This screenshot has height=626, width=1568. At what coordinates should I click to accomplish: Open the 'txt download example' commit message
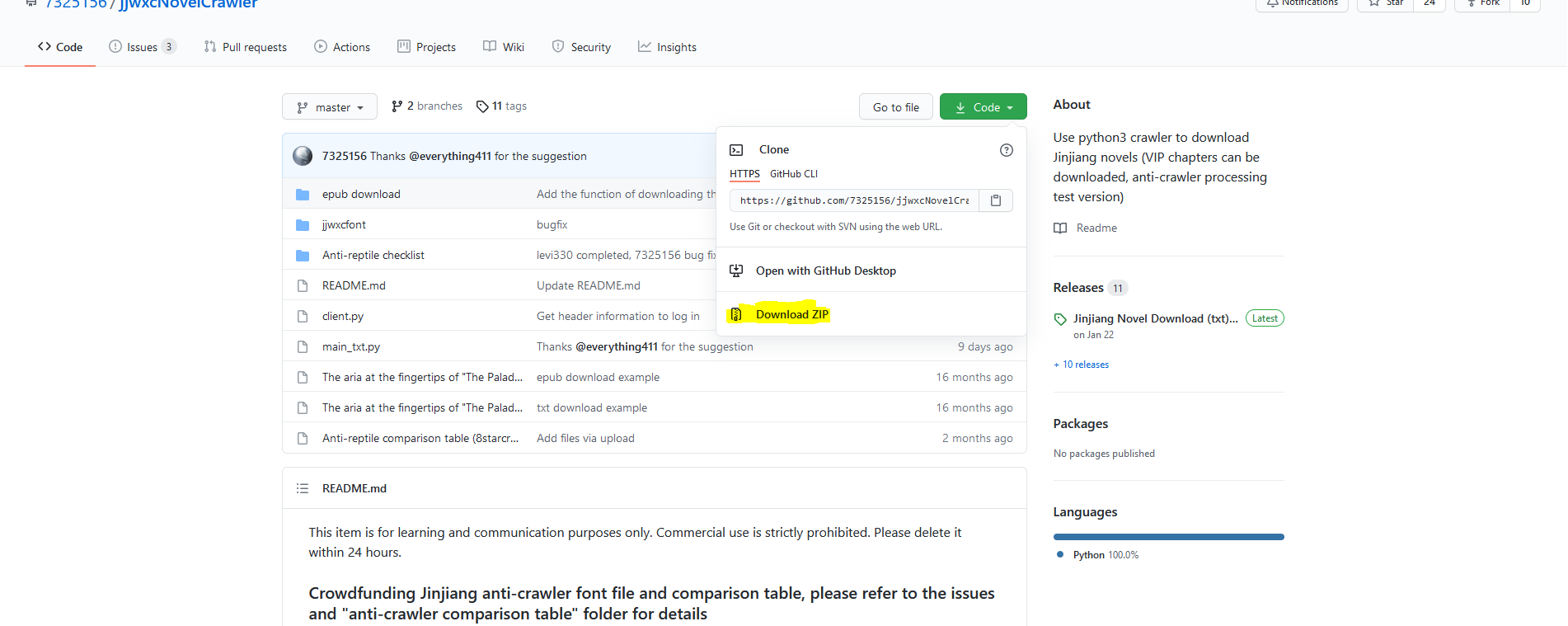pyautogui.click(x=592, y=408)
